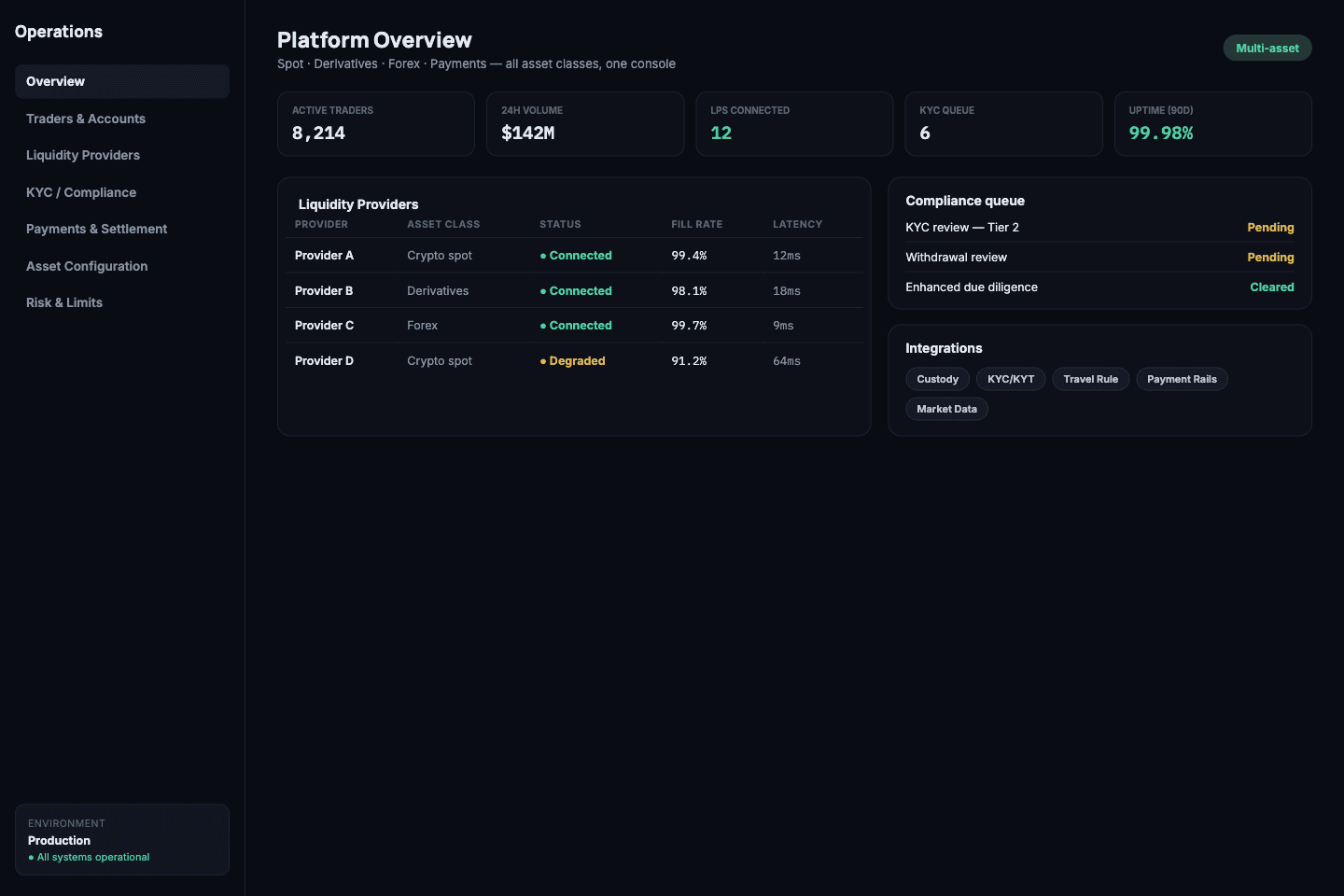1344x896 pixels.
Task: Click the Fill Rate column header
Action: [x=696, y=224]
